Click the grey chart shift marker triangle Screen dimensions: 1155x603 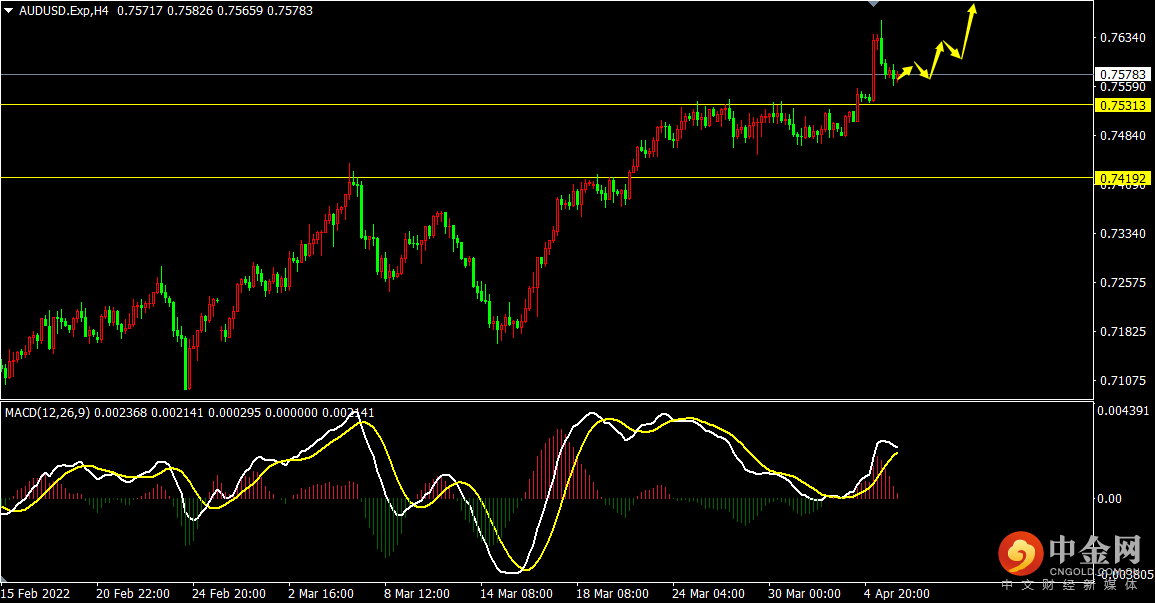(x=873, y=4)
